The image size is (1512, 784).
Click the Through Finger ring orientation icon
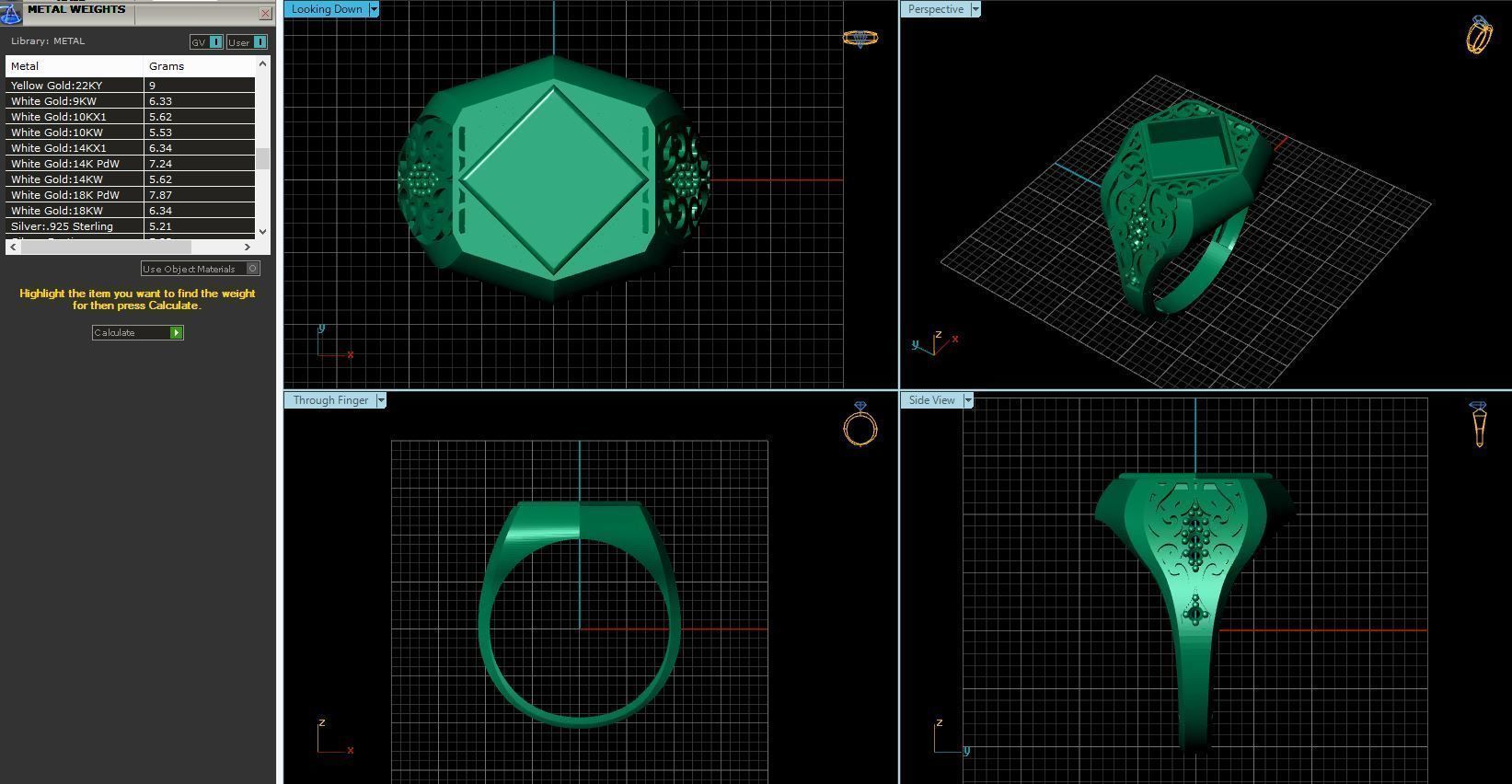click(x=860, y=425)
